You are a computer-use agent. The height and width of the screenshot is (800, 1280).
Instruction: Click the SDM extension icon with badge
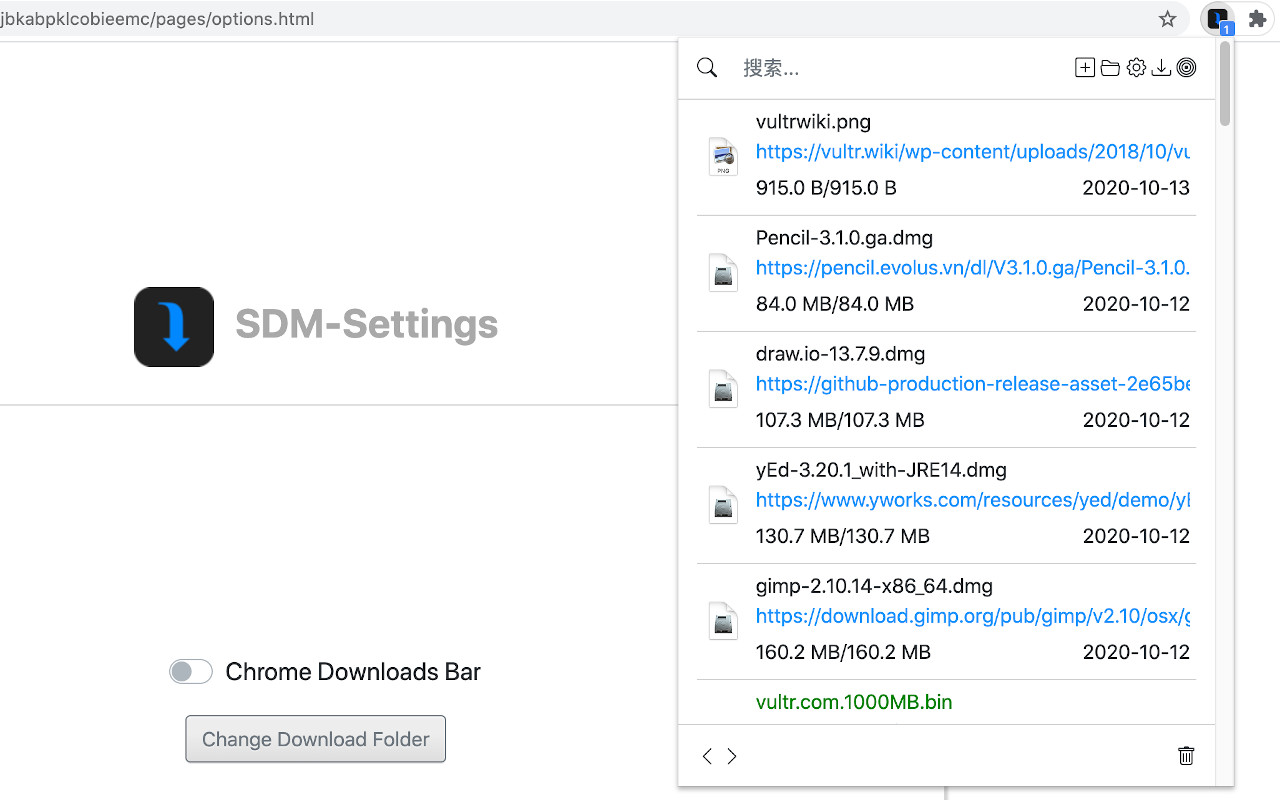pos(1218,19)
